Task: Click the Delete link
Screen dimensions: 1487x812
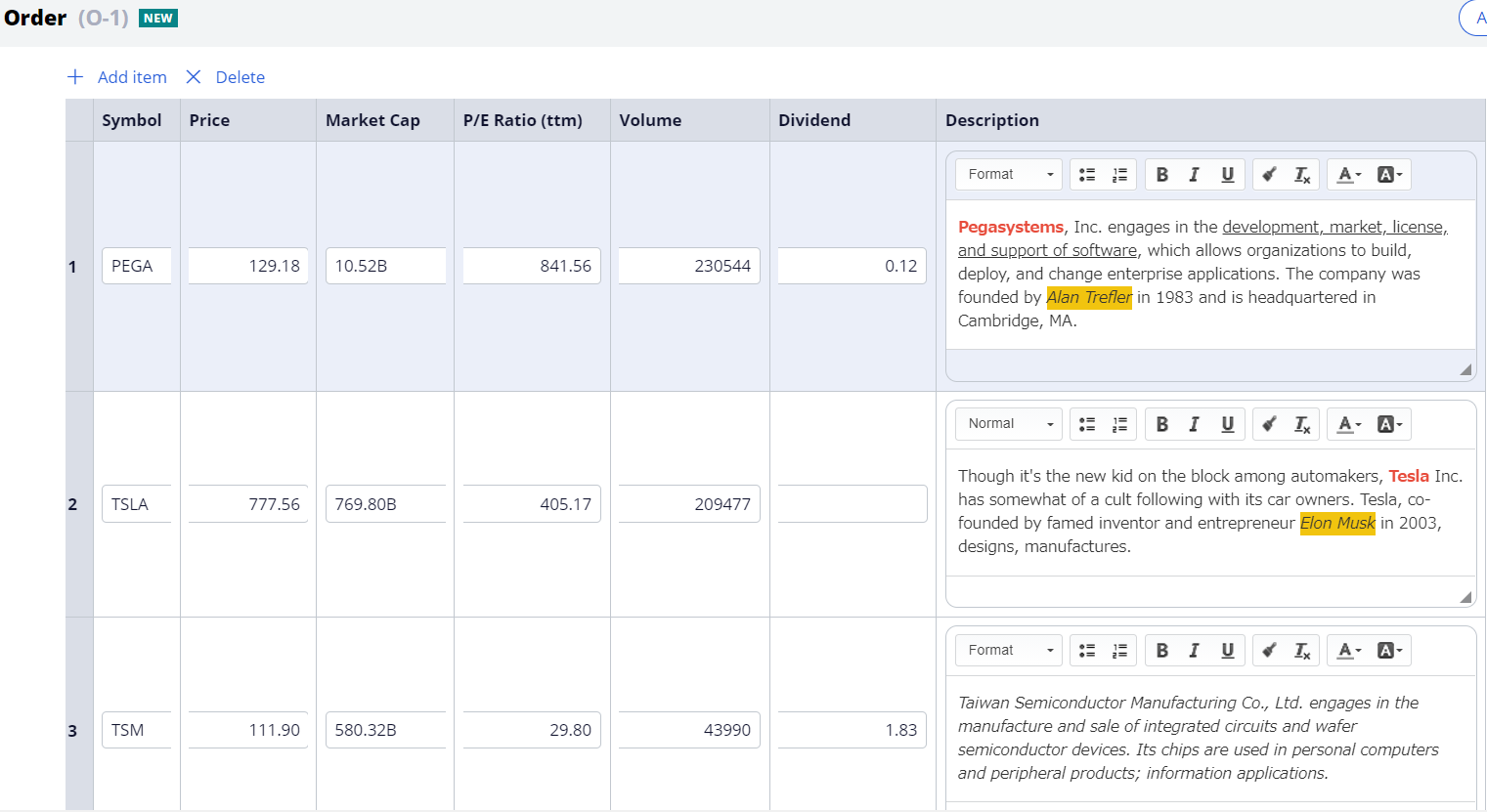Action: coord(241,77)
